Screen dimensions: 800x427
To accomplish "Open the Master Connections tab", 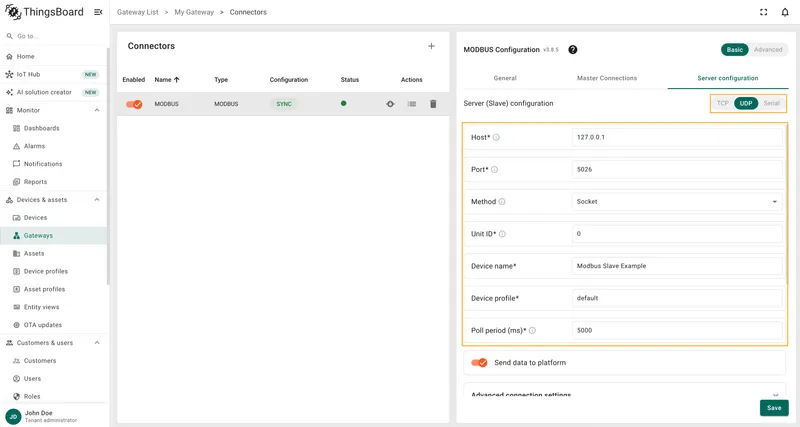I will 607,78.
